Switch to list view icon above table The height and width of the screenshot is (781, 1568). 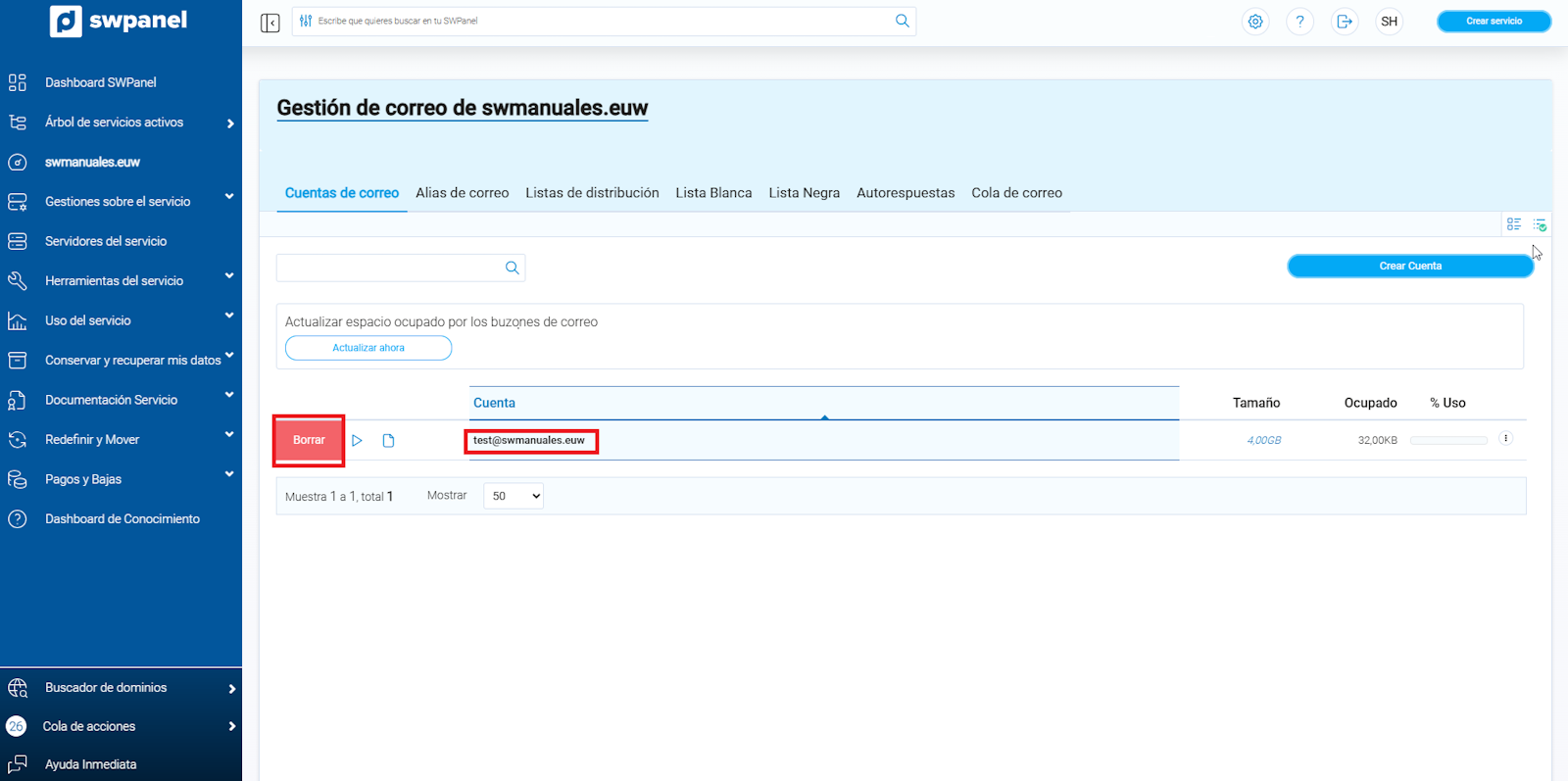pyautogui.click(x=1514, y=224)
